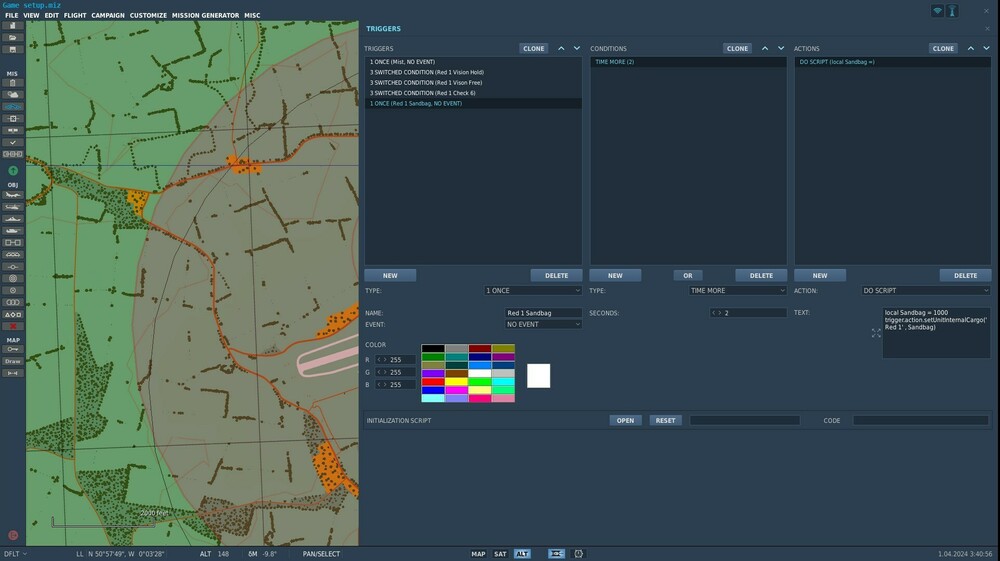1000x561 pixels.
Task: Click OPEN for initialization script
Action: 625,421
